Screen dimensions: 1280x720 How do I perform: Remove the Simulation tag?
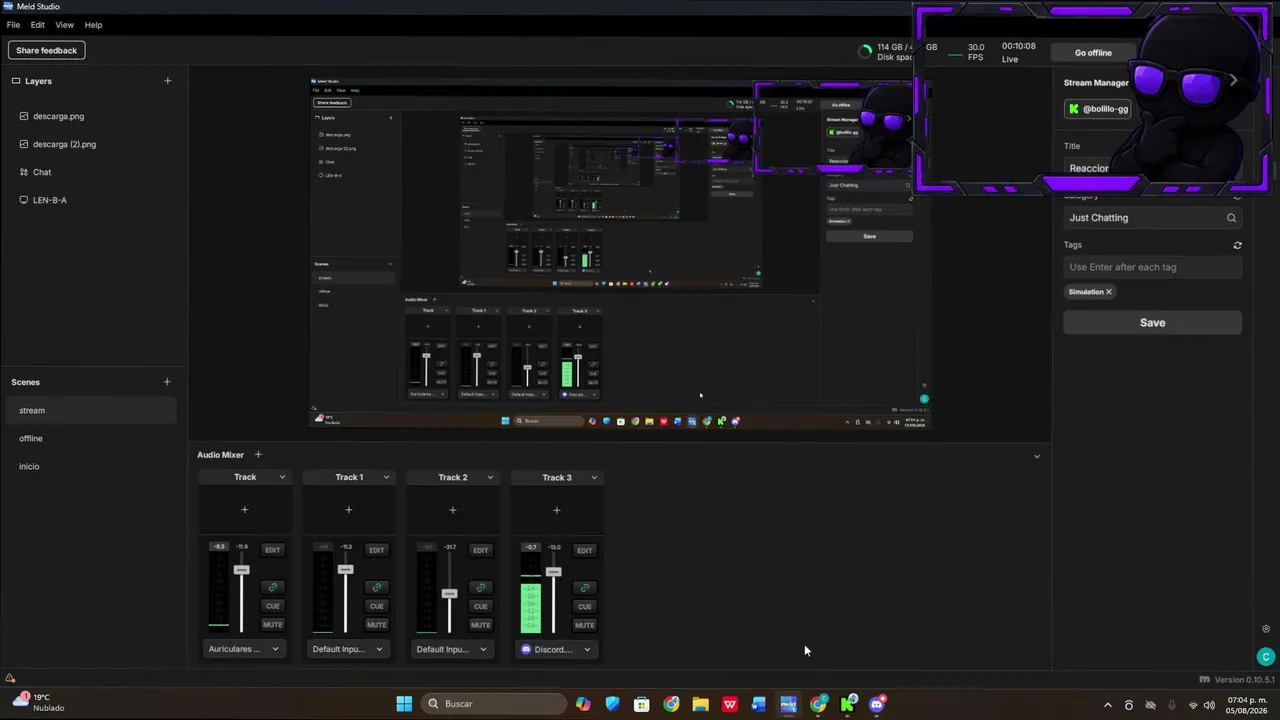click(x=1109, y=292)
